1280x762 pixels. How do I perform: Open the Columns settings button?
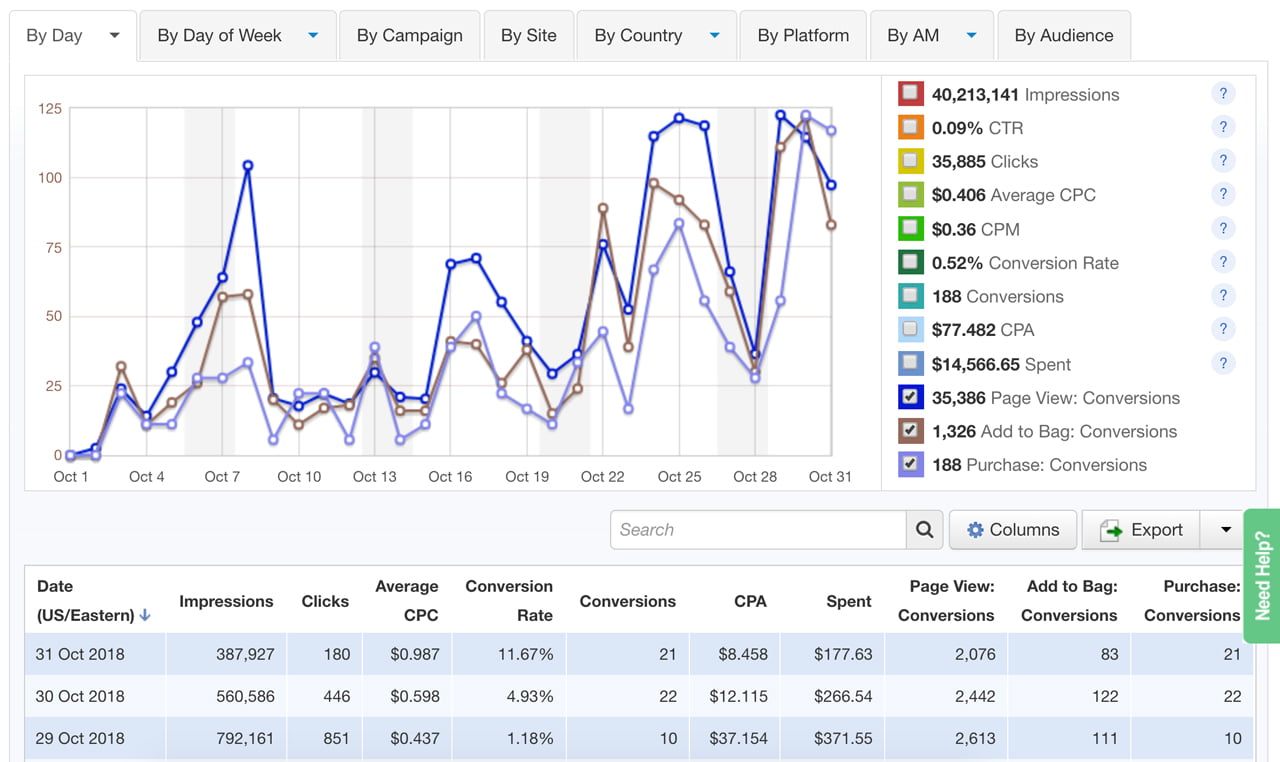(1012, 530)
